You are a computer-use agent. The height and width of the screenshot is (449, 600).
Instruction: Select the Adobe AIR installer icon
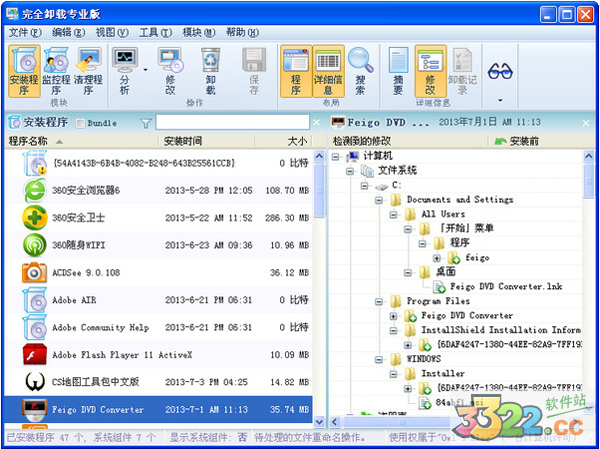tap(35, 300)
